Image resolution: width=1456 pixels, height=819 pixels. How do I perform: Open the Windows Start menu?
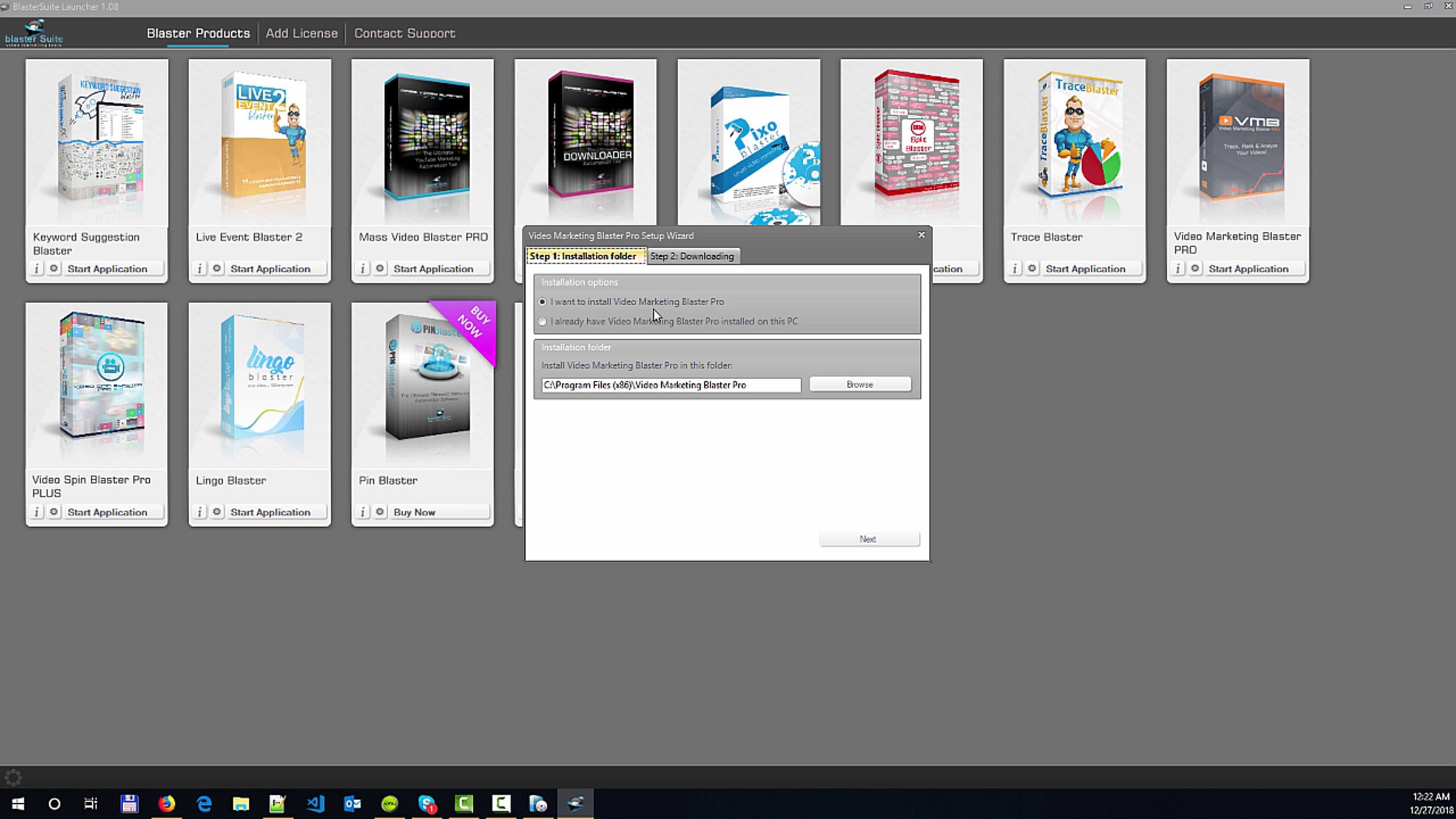point(18,804)
